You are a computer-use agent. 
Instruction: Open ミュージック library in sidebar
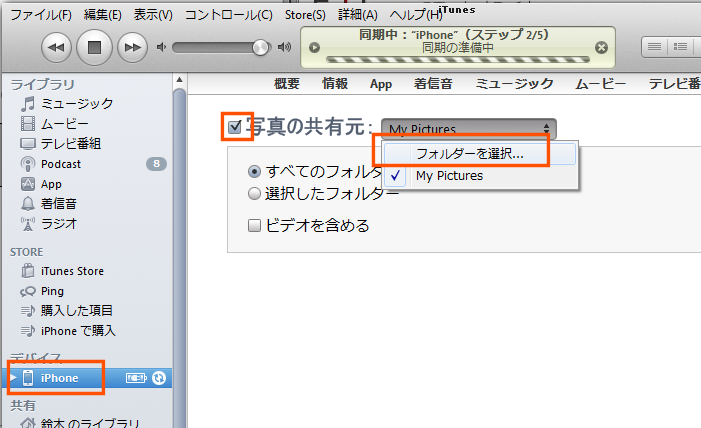pyautogui.click(x=76, y=103)
